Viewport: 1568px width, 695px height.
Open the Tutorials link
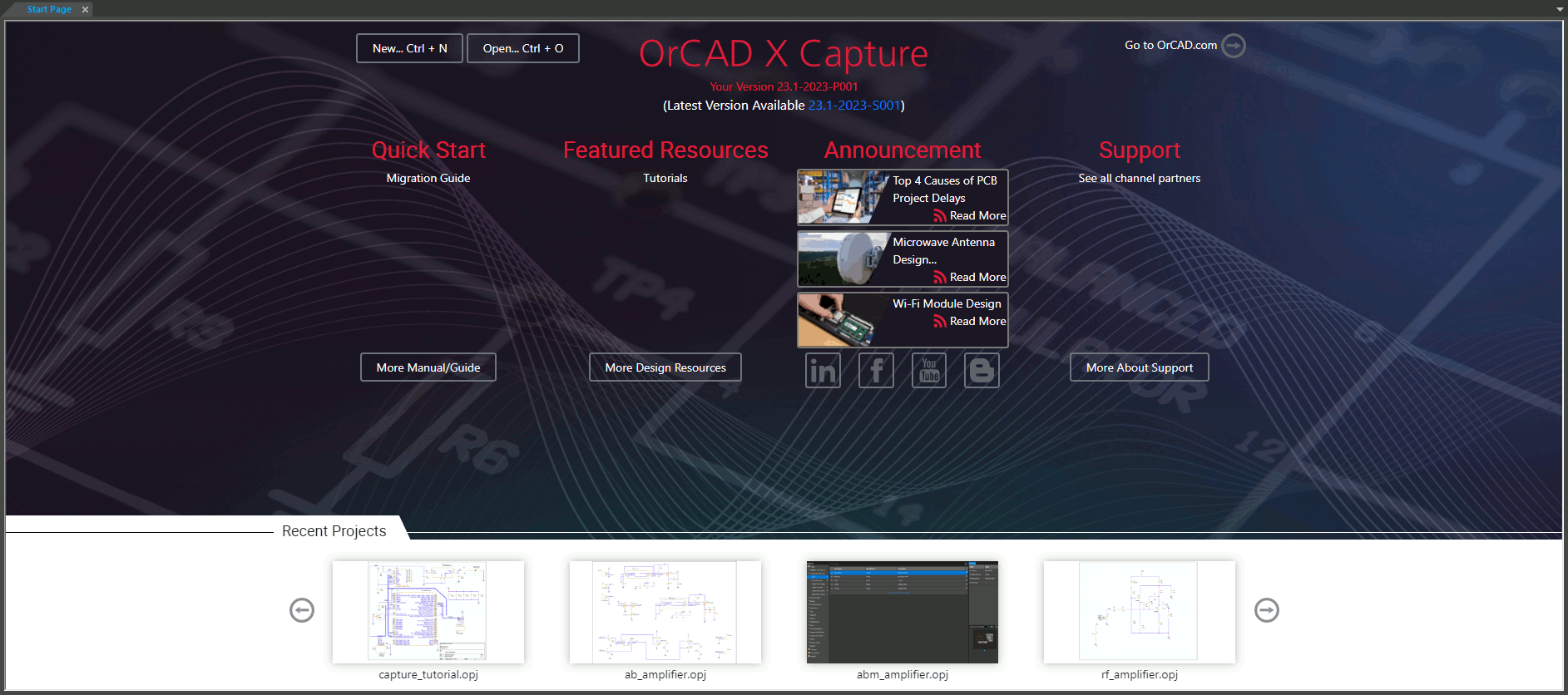(x=665, y=178)
